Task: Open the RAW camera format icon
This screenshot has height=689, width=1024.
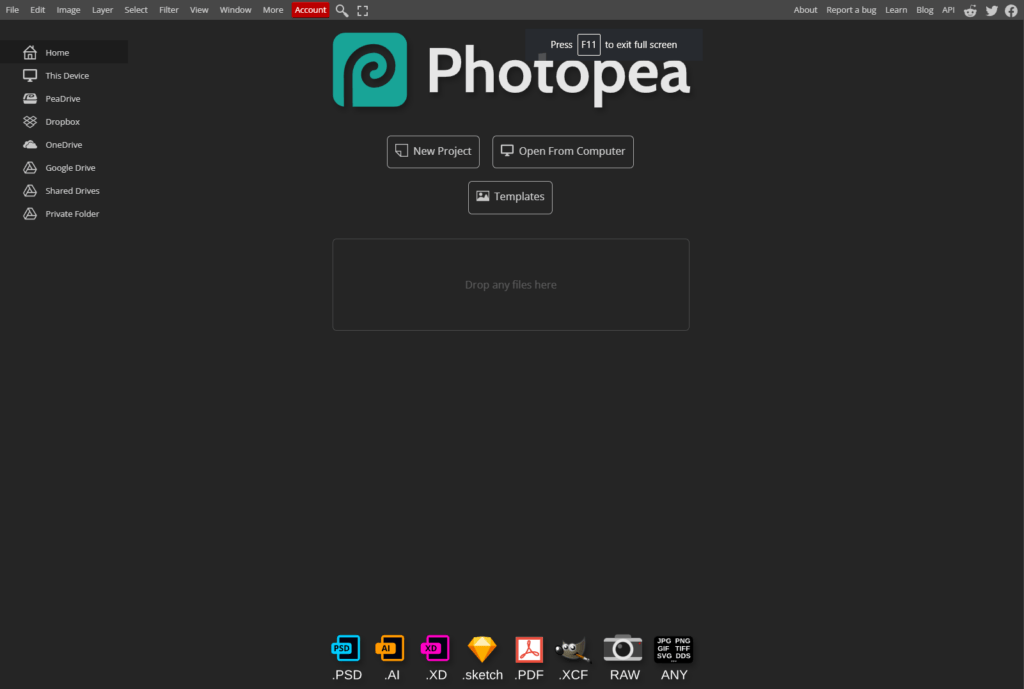Action: (x=623, y=648)
